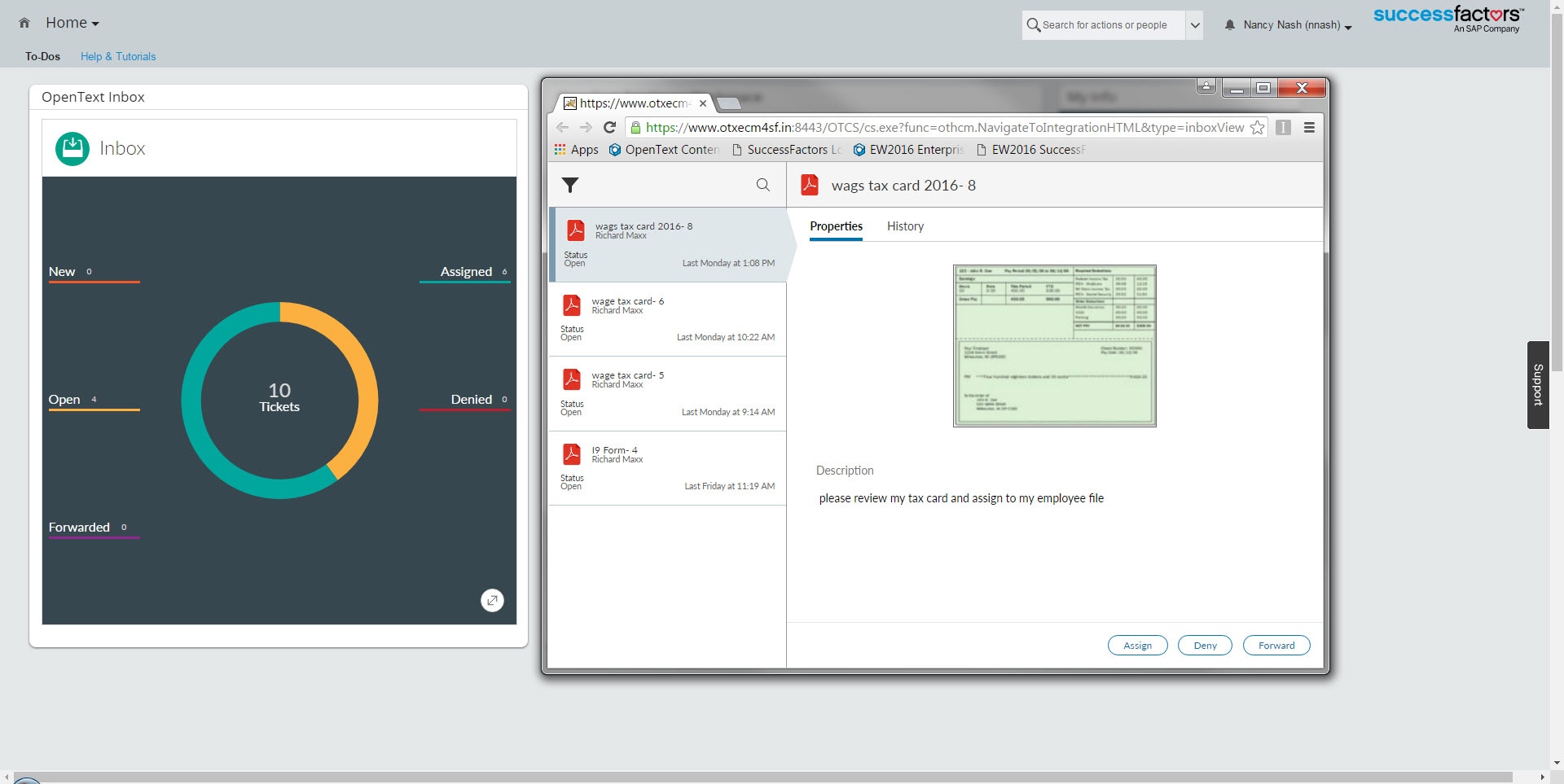Screen dimensions: 1564x784
Task: Open the EW2016 Enterprise bookmark
Action: (908, 150)
